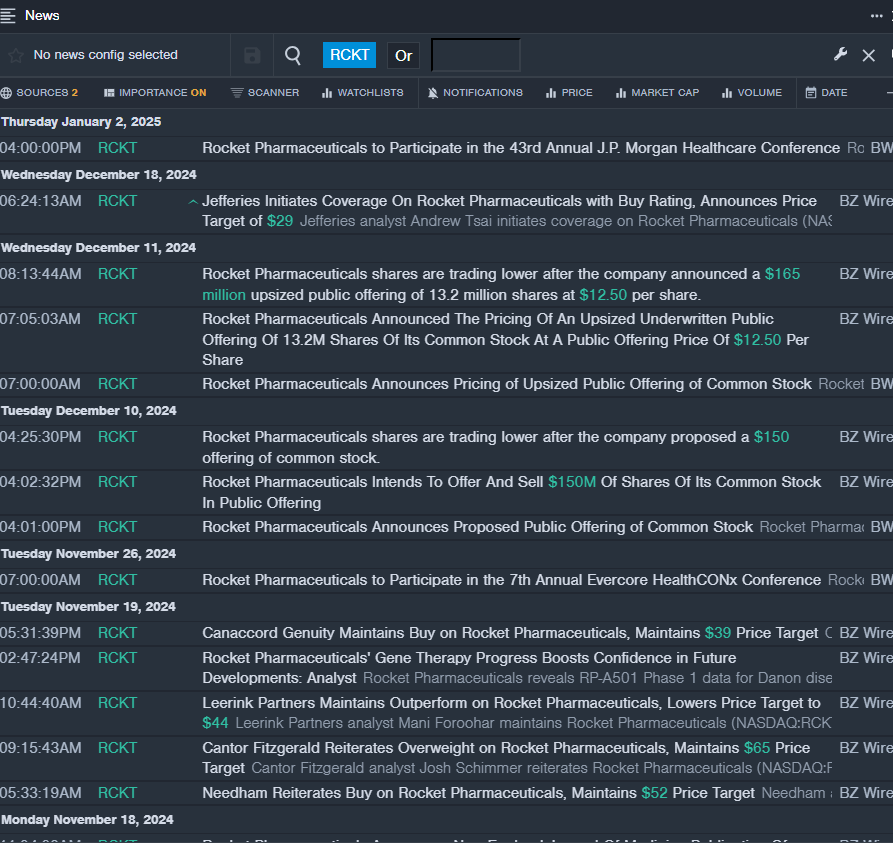Open the J.P. Morgan Healthcare Conference headline
Viewport: 893px width, 843px height.
pos(520,148)
